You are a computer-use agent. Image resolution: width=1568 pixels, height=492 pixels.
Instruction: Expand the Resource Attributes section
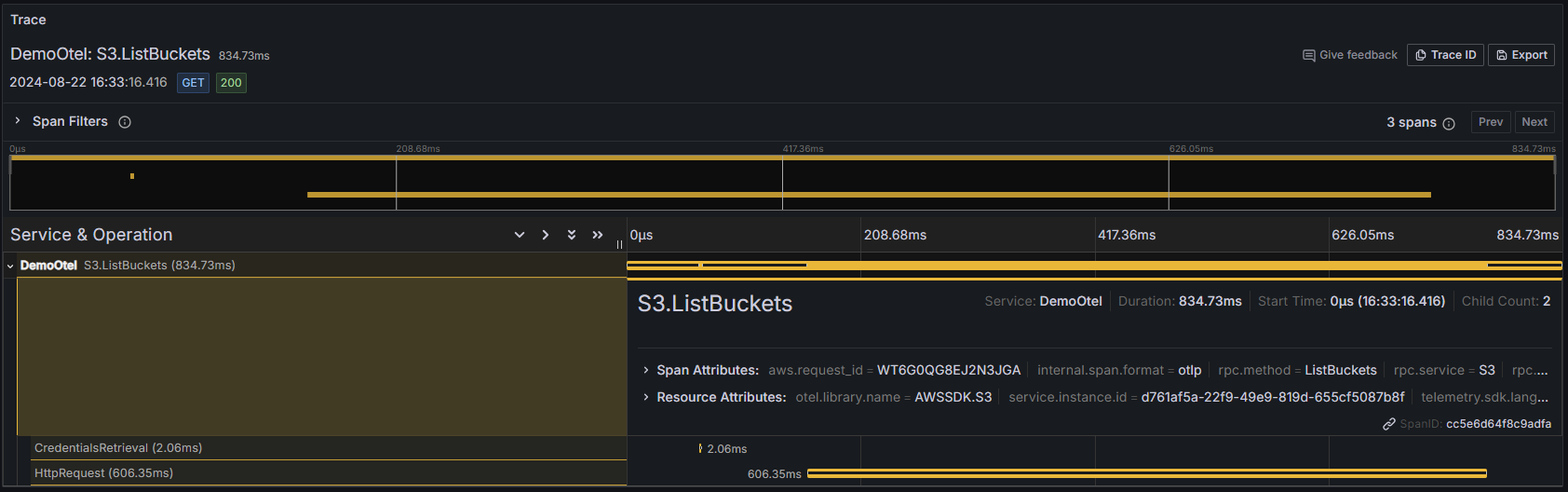646,397
